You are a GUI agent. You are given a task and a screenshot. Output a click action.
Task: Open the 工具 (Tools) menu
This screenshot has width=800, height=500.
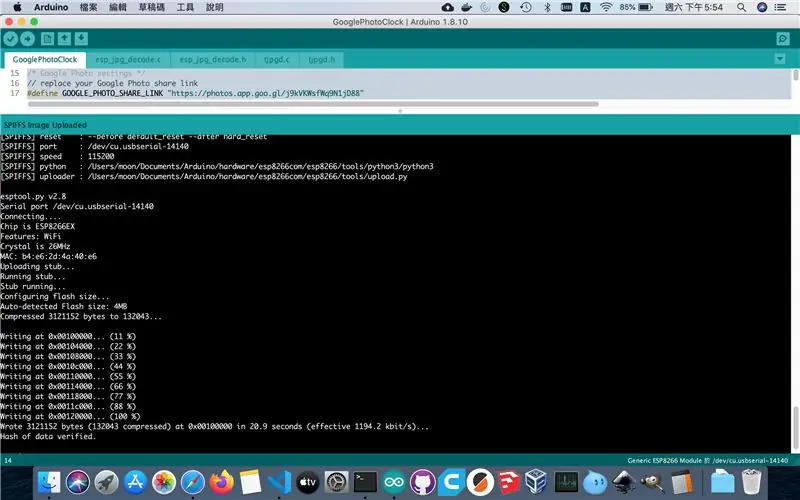point(185,7)
